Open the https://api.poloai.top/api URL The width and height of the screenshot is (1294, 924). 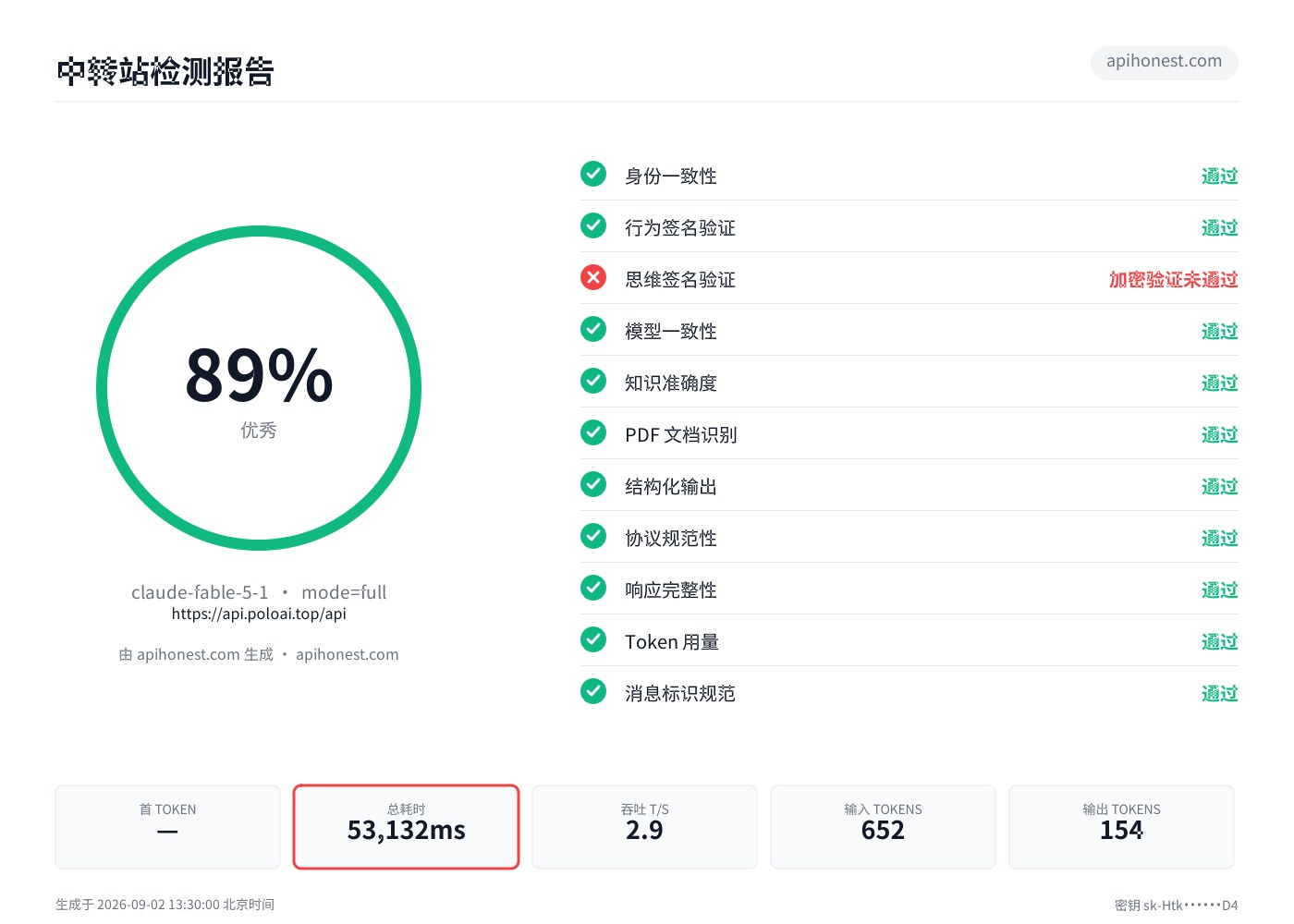[259, 614]
